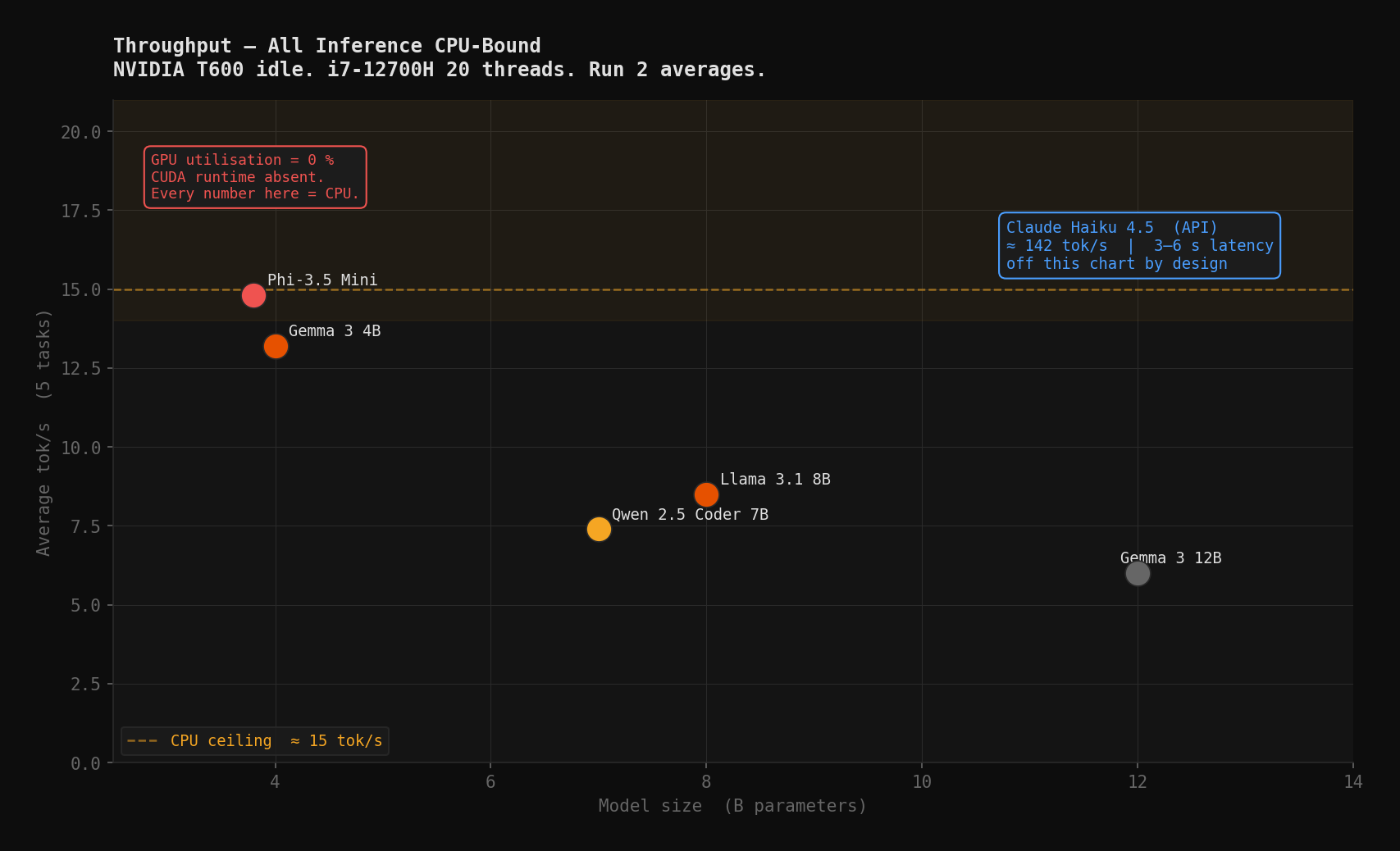Click the blue Claude Haiku 4.5 annotation box
Screen dimensions: 1400x851
1139,245
